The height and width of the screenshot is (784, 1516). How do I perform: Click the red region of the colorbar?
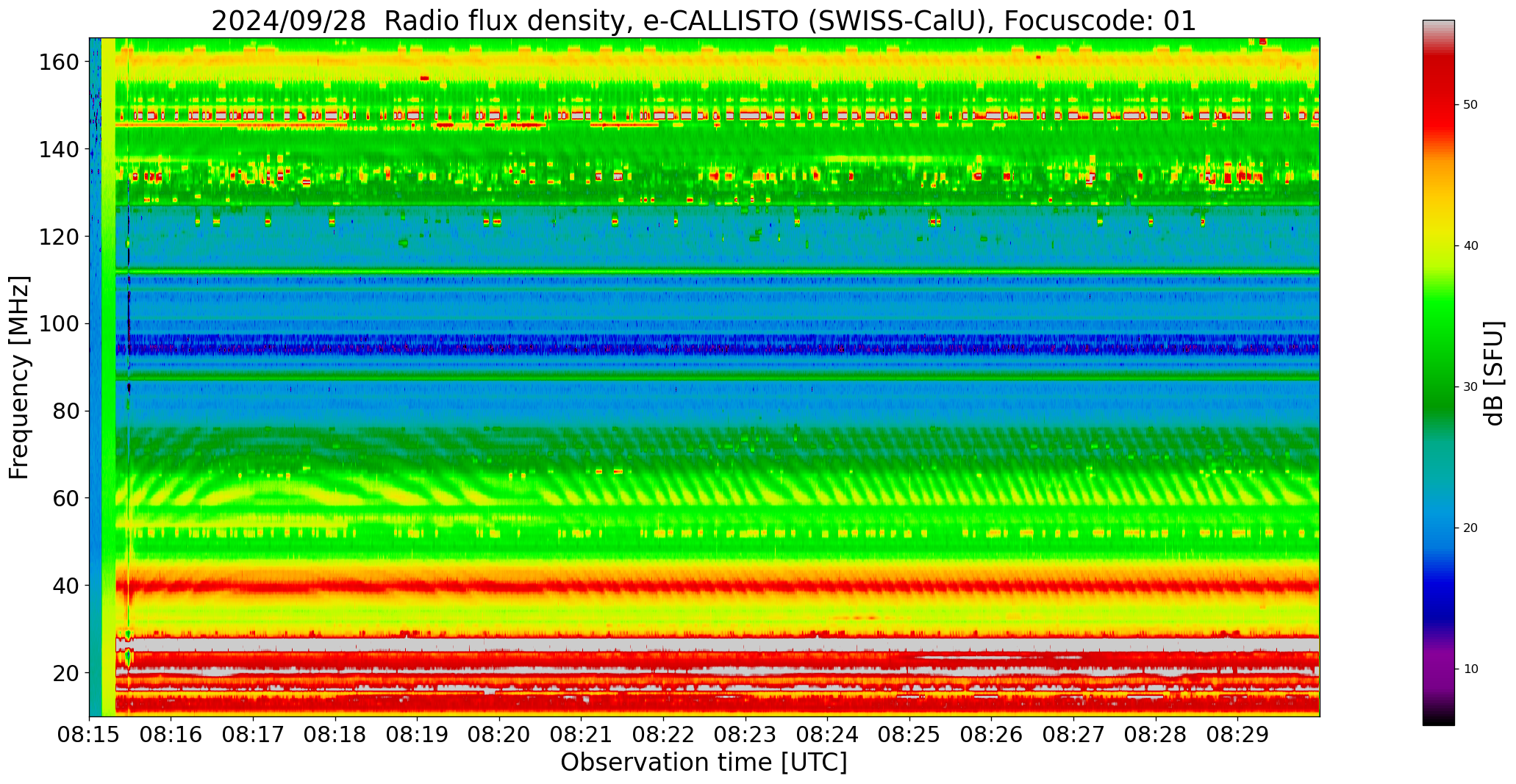point(1438,96)
